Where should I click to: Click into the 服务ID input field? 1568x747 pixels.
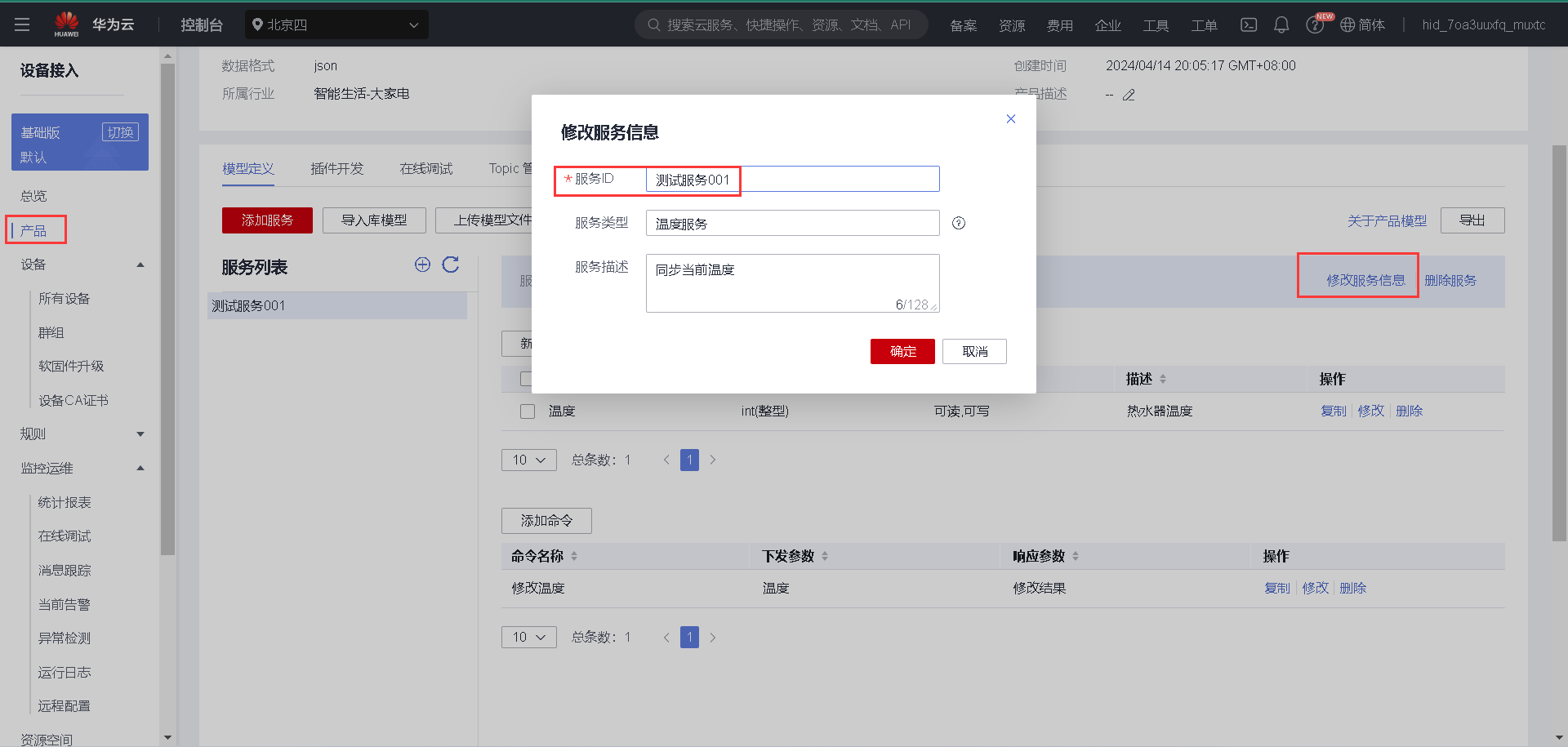point(792,180)
